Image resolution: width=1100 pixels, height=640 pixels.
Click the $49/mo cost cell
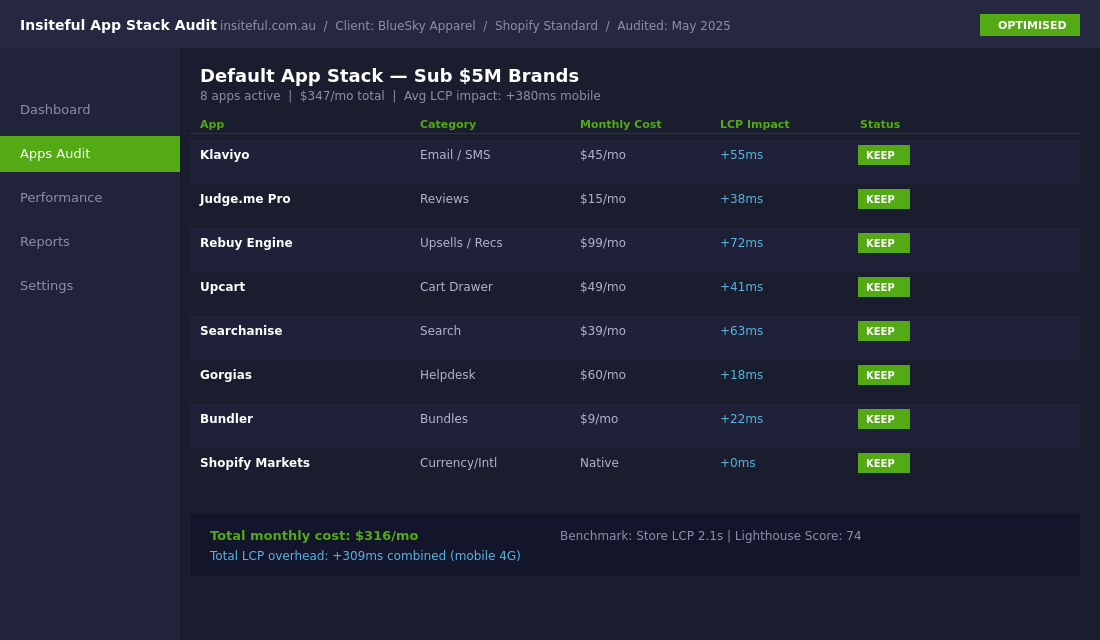point(603,287)
